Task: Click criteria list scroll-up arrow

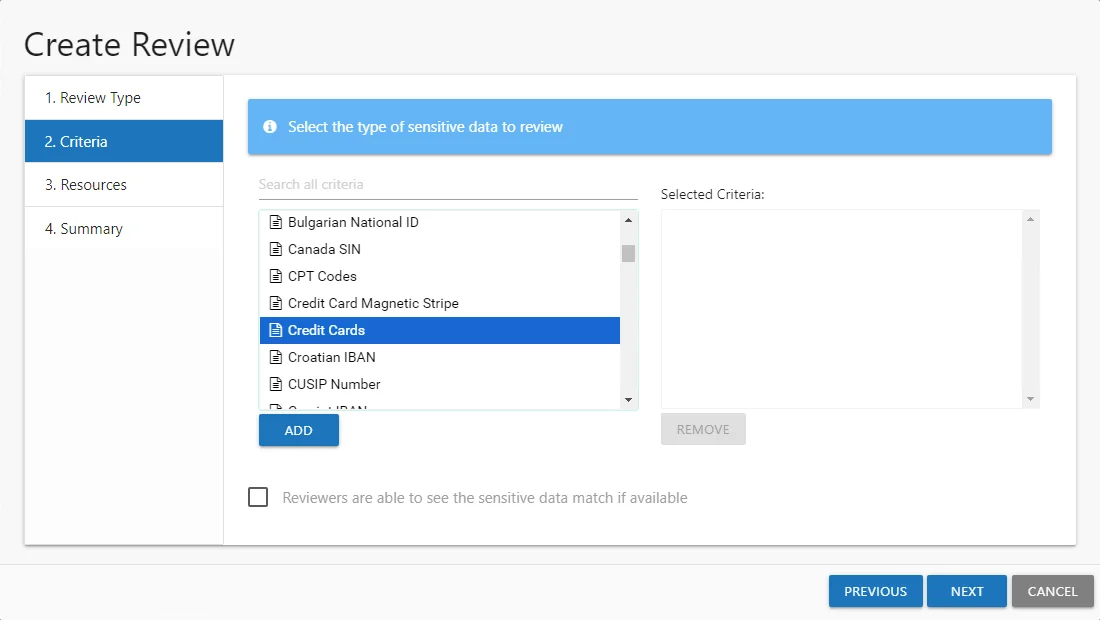Action: (629, 220)
